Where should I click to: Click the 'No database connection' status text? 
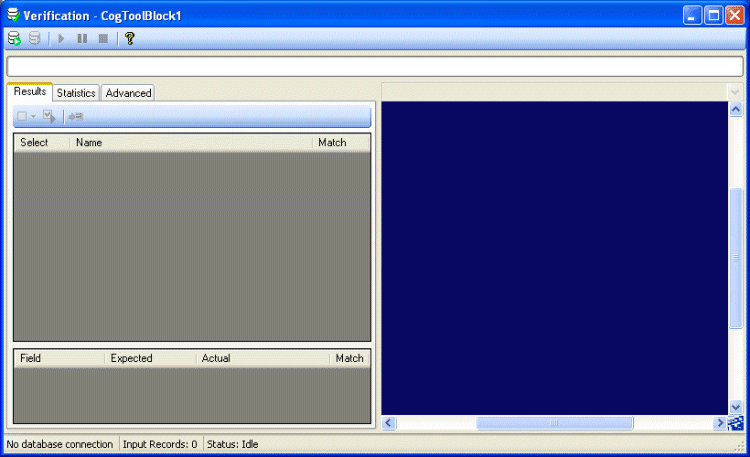(60, 445)
